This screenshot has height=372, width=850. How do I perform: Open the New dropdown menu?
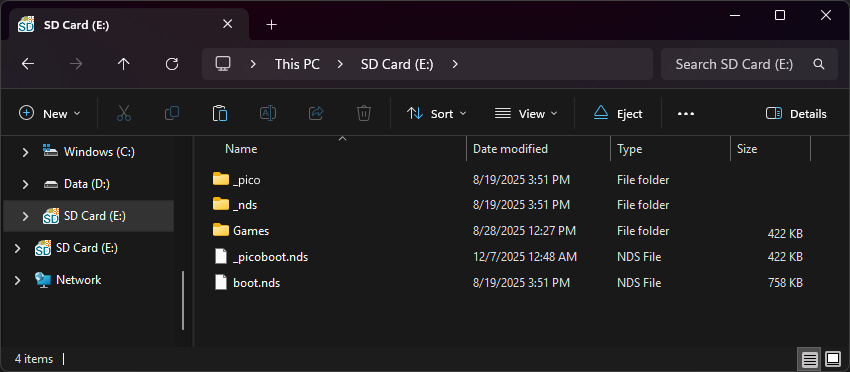point(49,113)
